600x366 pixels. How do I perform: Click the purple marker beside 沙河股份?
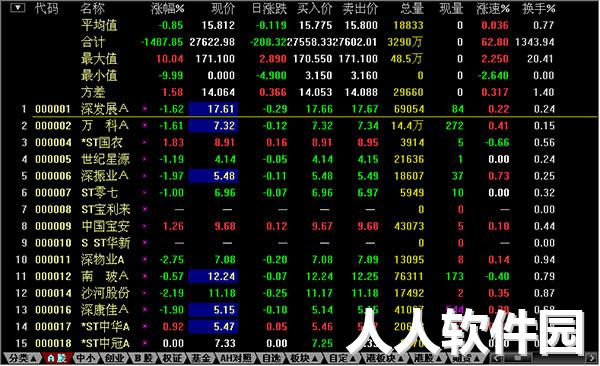click(145, 293)
